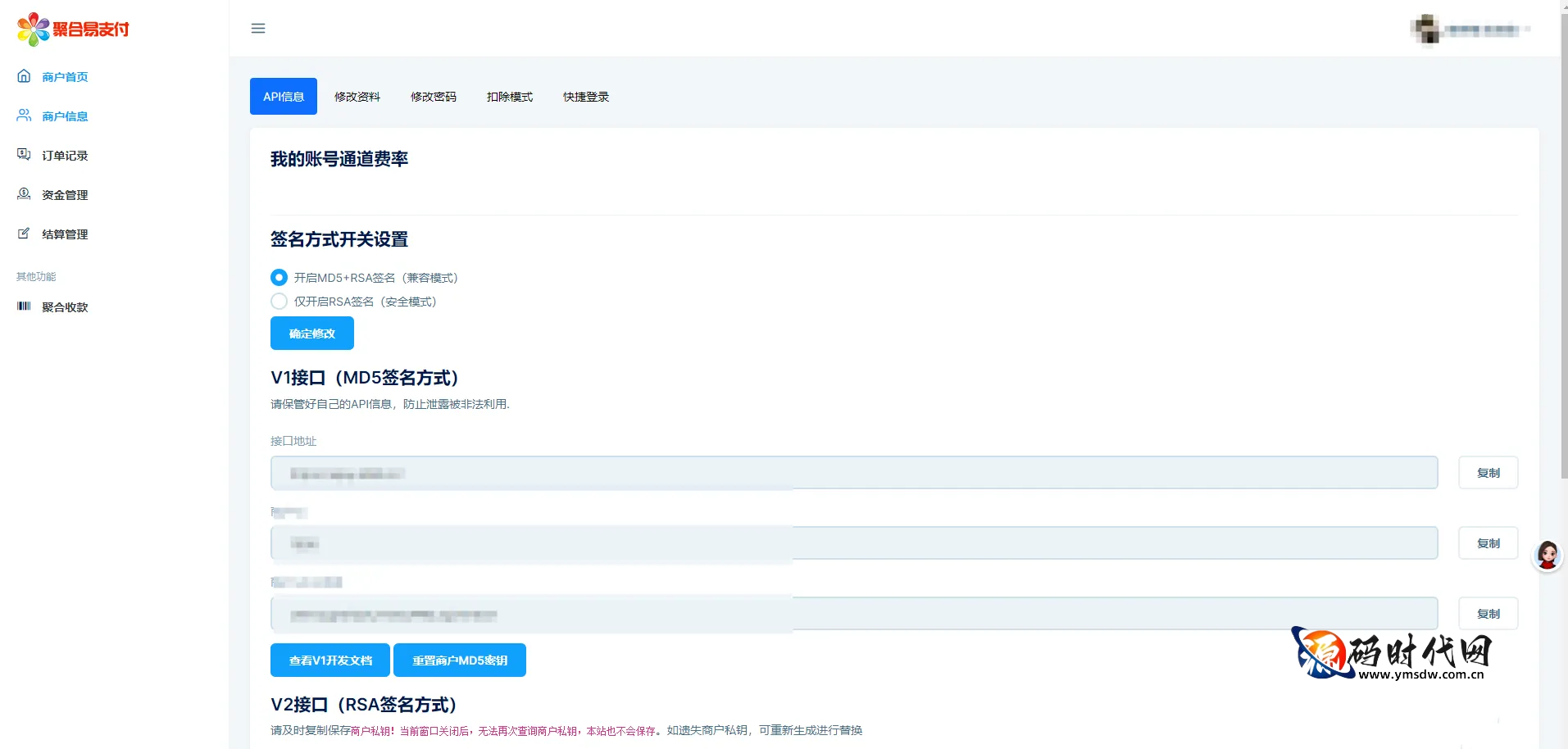Screen dimensions: 1568x749
Task: Switch to the 修改密码 tab
Action: [434, 97]
